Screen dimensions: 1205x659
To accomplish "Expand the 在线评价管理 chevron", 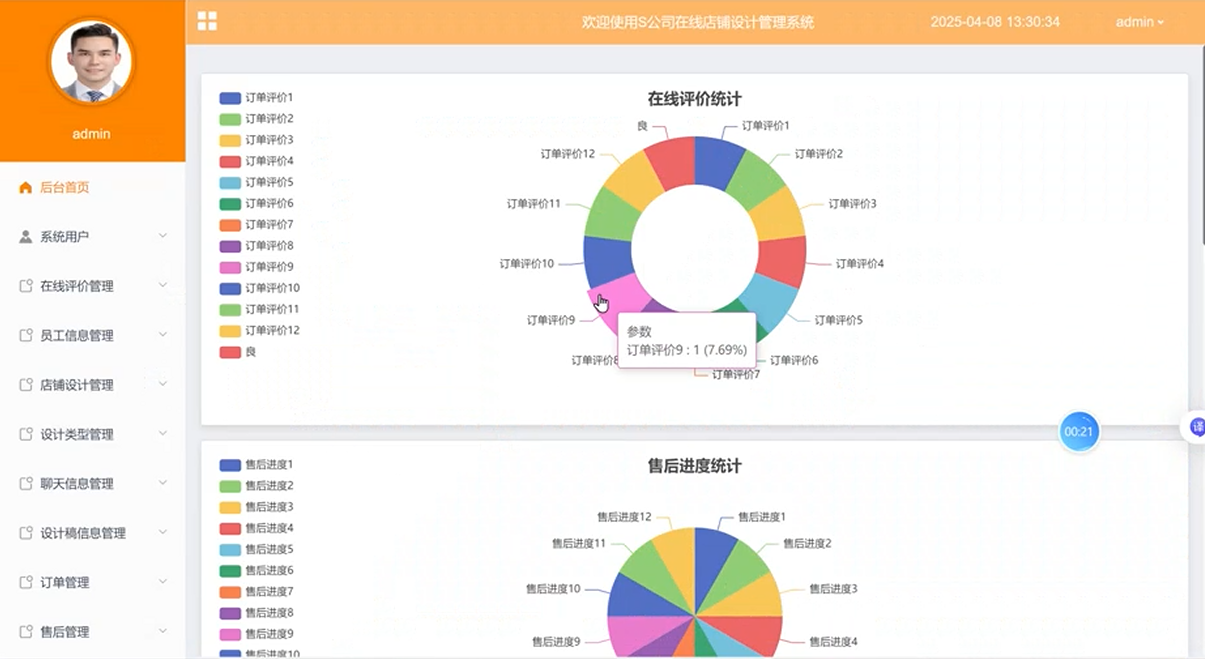I will pyautogui.click(x=163, y=286).
